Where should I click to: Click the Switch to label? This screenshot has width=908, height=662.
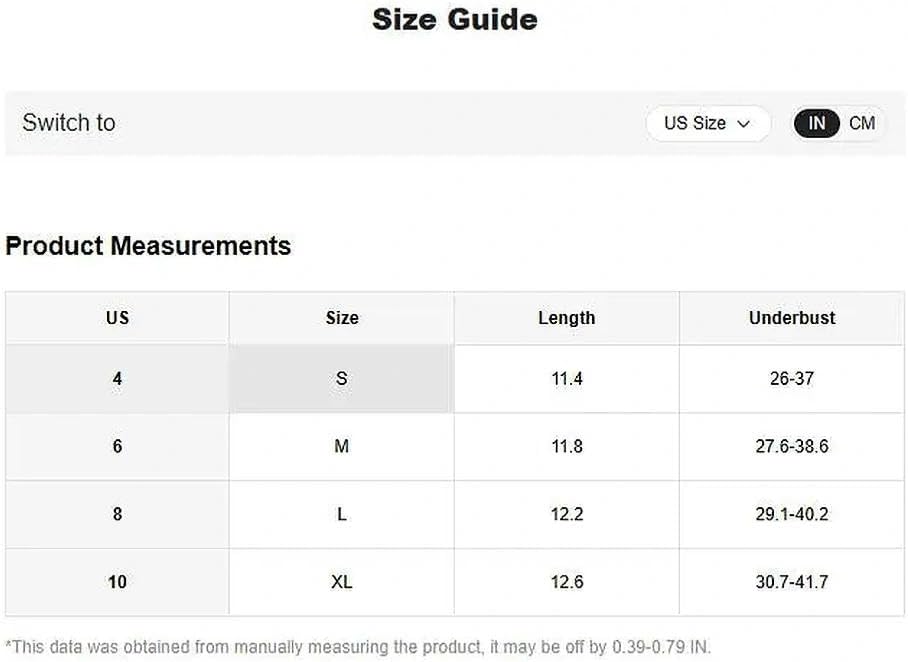(69, 123)
